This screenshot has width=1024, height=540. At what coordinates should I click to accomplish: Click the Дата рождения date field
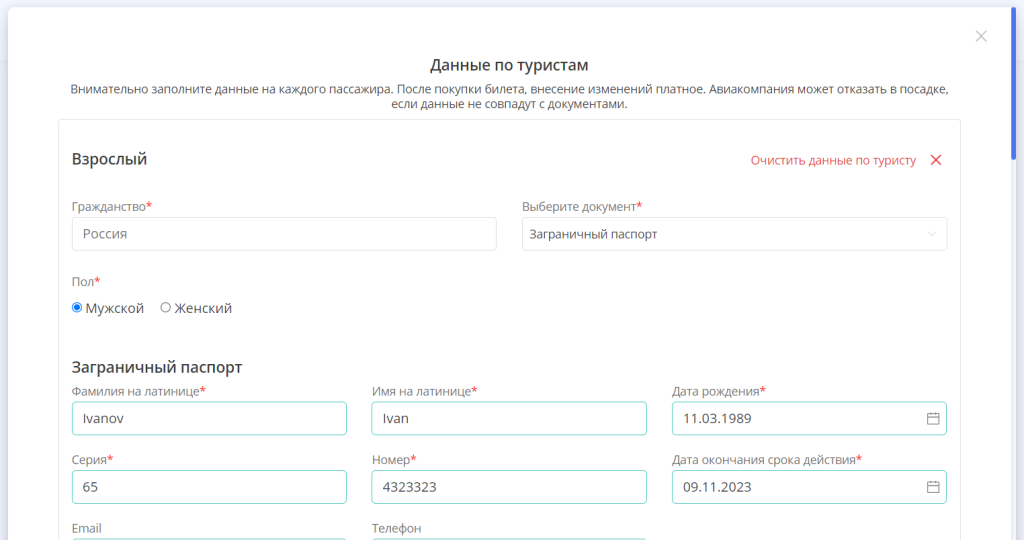point(809,419)
